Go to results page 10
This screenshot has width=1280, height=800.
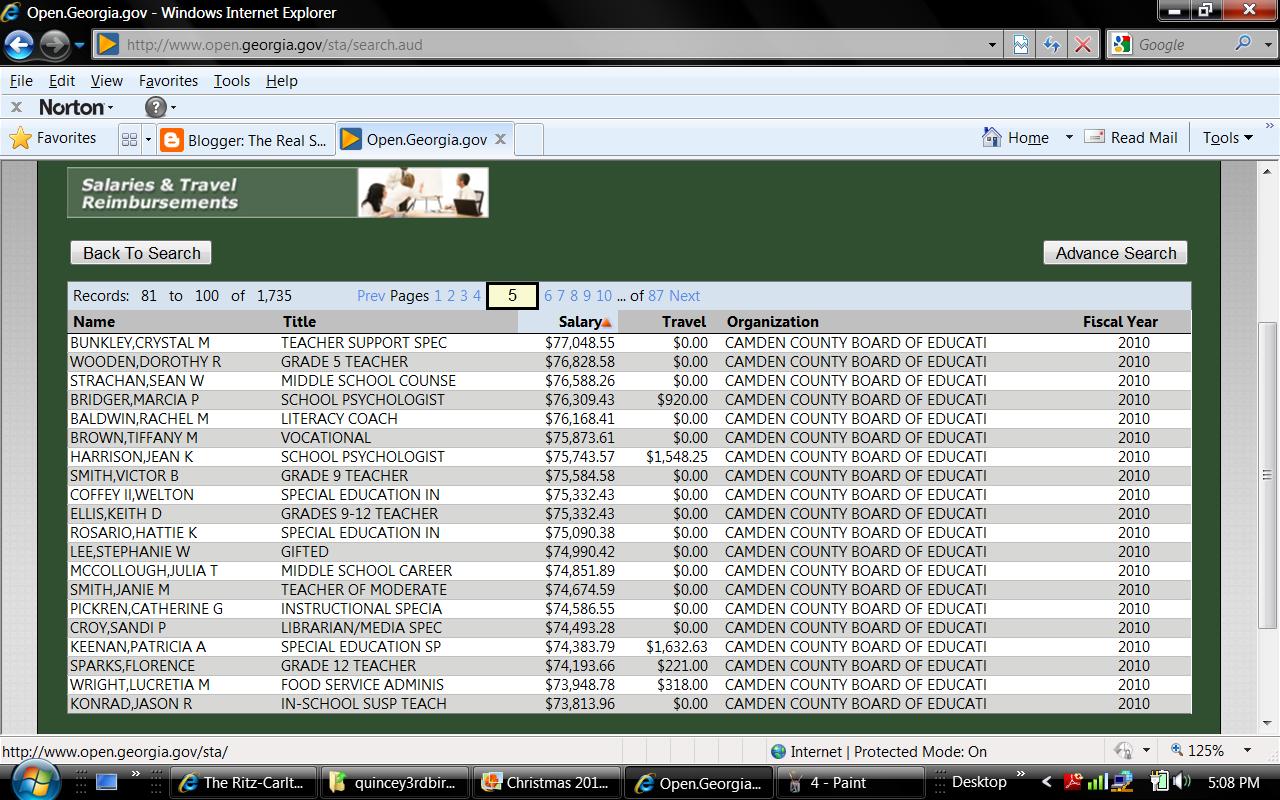pos(604,296)
